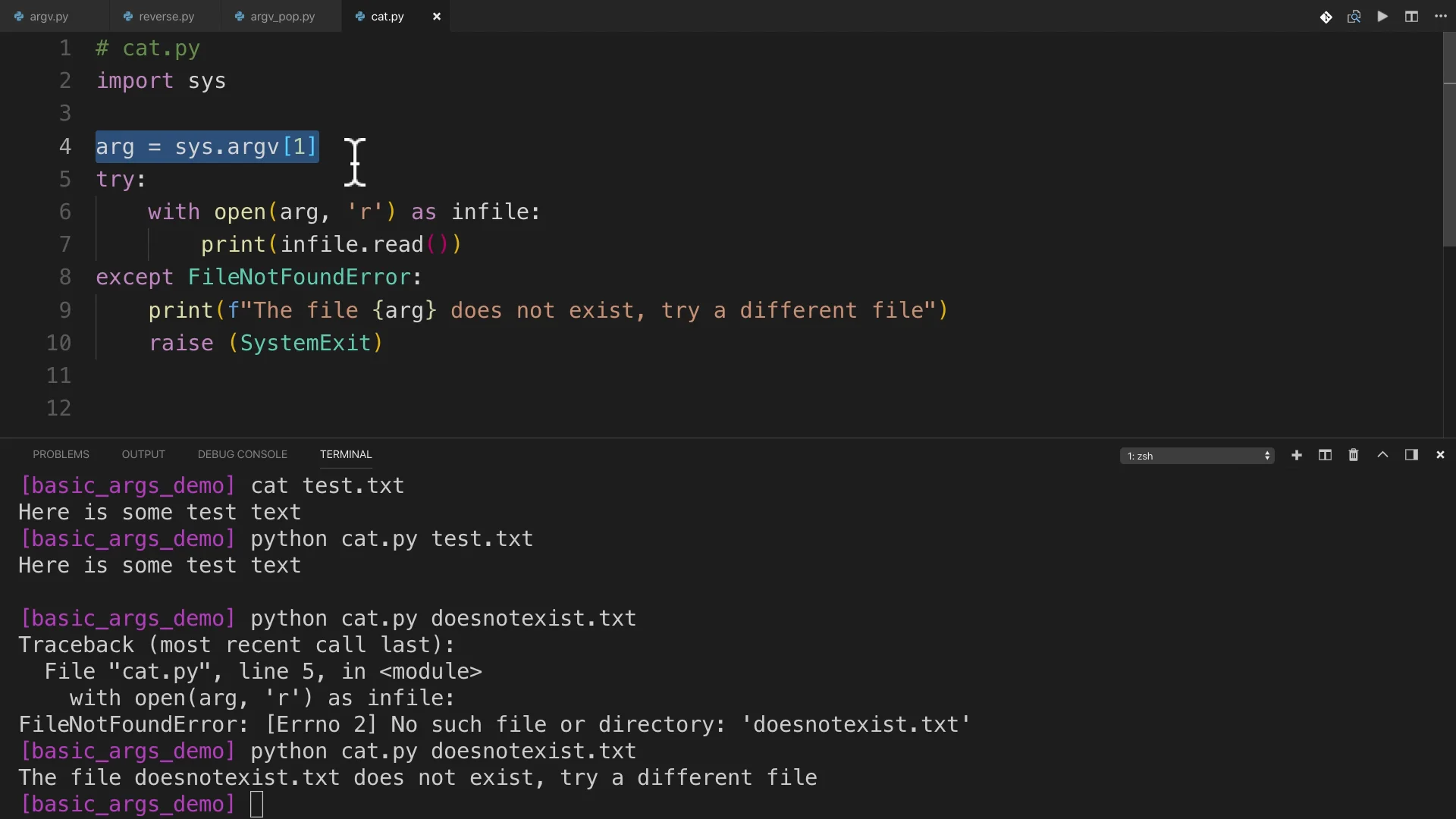Open the DEBUG CONSOLE panel tab
The width and height of the screenshot is (1456, 819).
[x=242, y=454]
